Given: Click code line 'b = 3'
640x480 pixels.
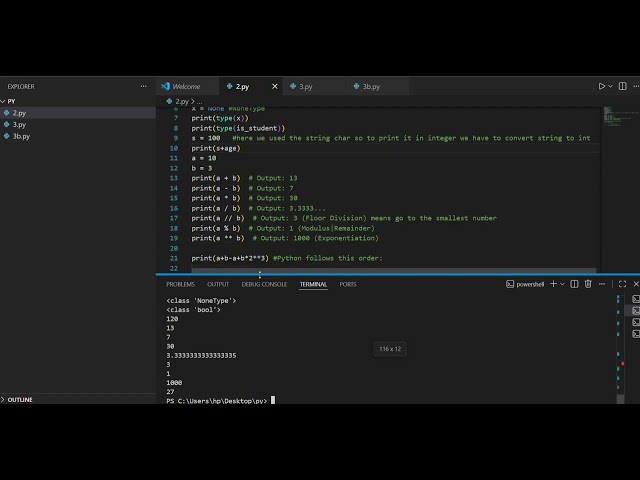Looking at the screenshot, I should (202, 168).
